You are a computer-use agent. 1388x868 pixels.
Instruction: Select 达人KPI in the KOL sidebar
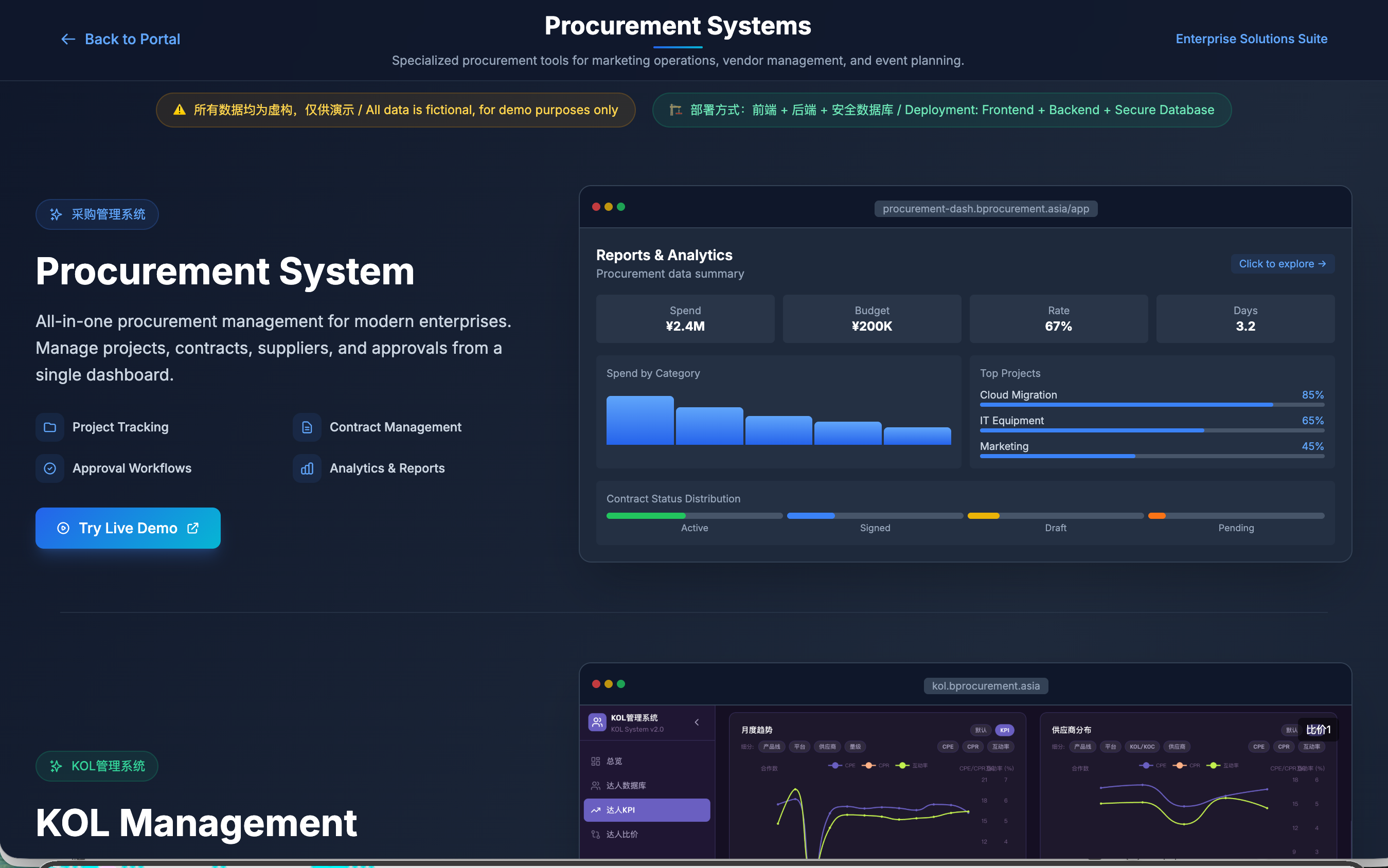click(647, 810)
